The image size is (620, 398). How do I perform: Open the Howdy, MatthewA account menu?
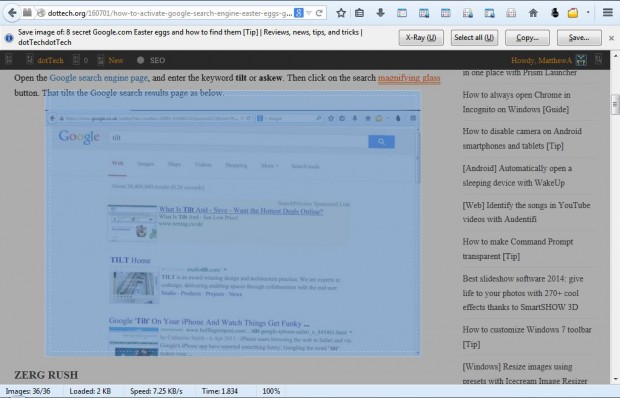tap(541, 60)
